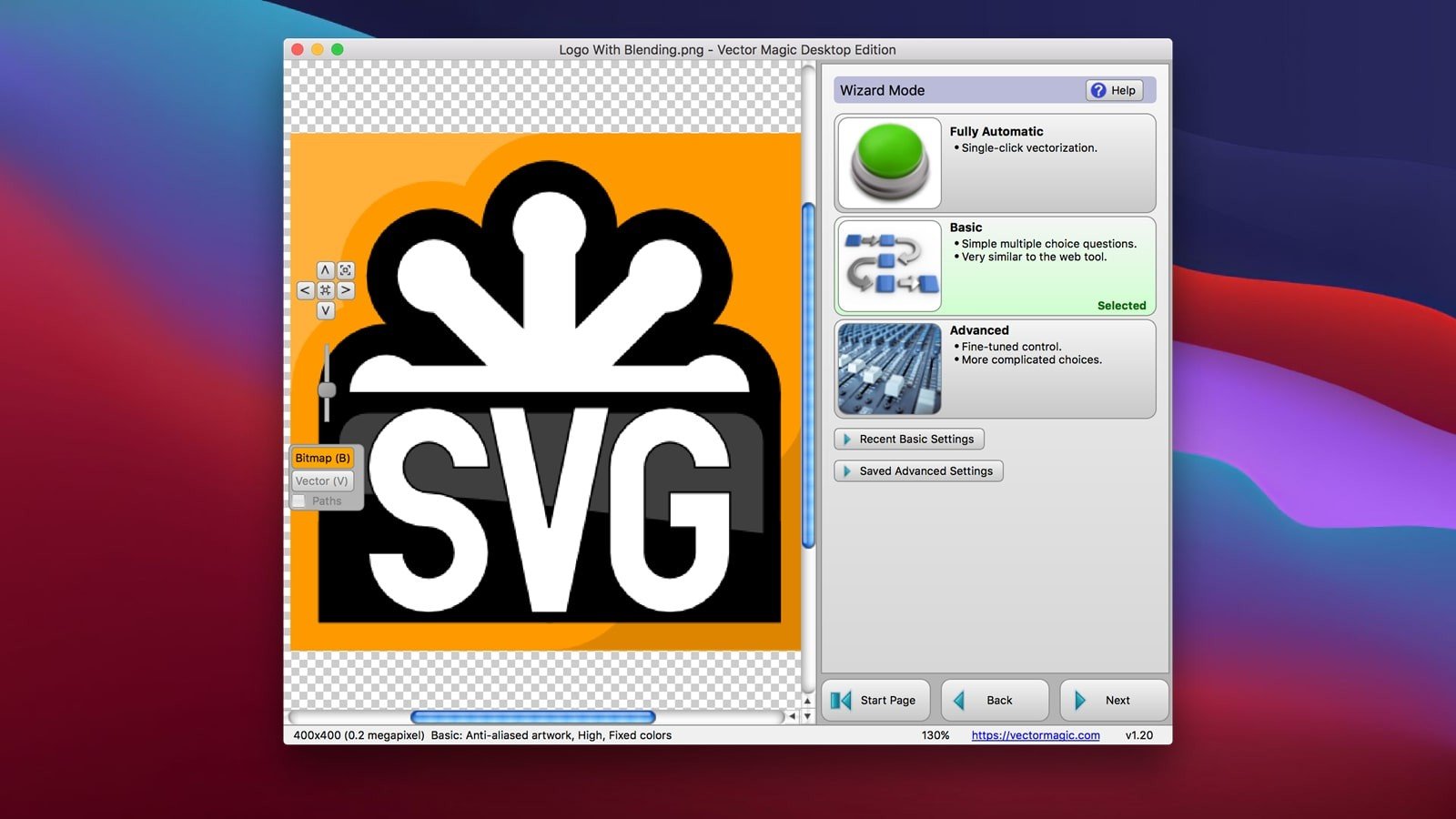Expand Saved Advanced Settings
This screenshot has width=1456, height=819.
coord(917,470)
